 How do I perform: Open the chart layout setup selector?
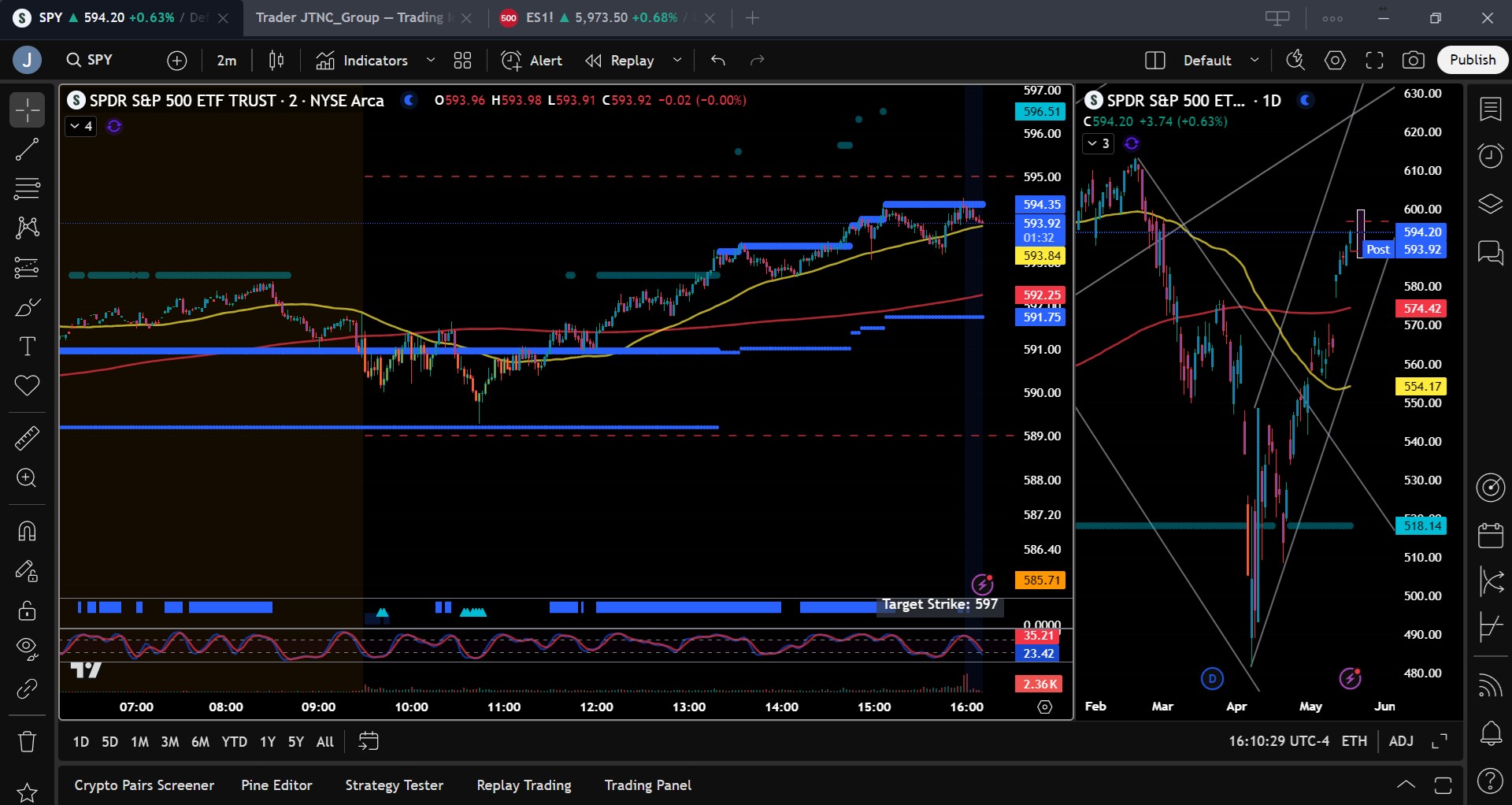(1155, 61)
